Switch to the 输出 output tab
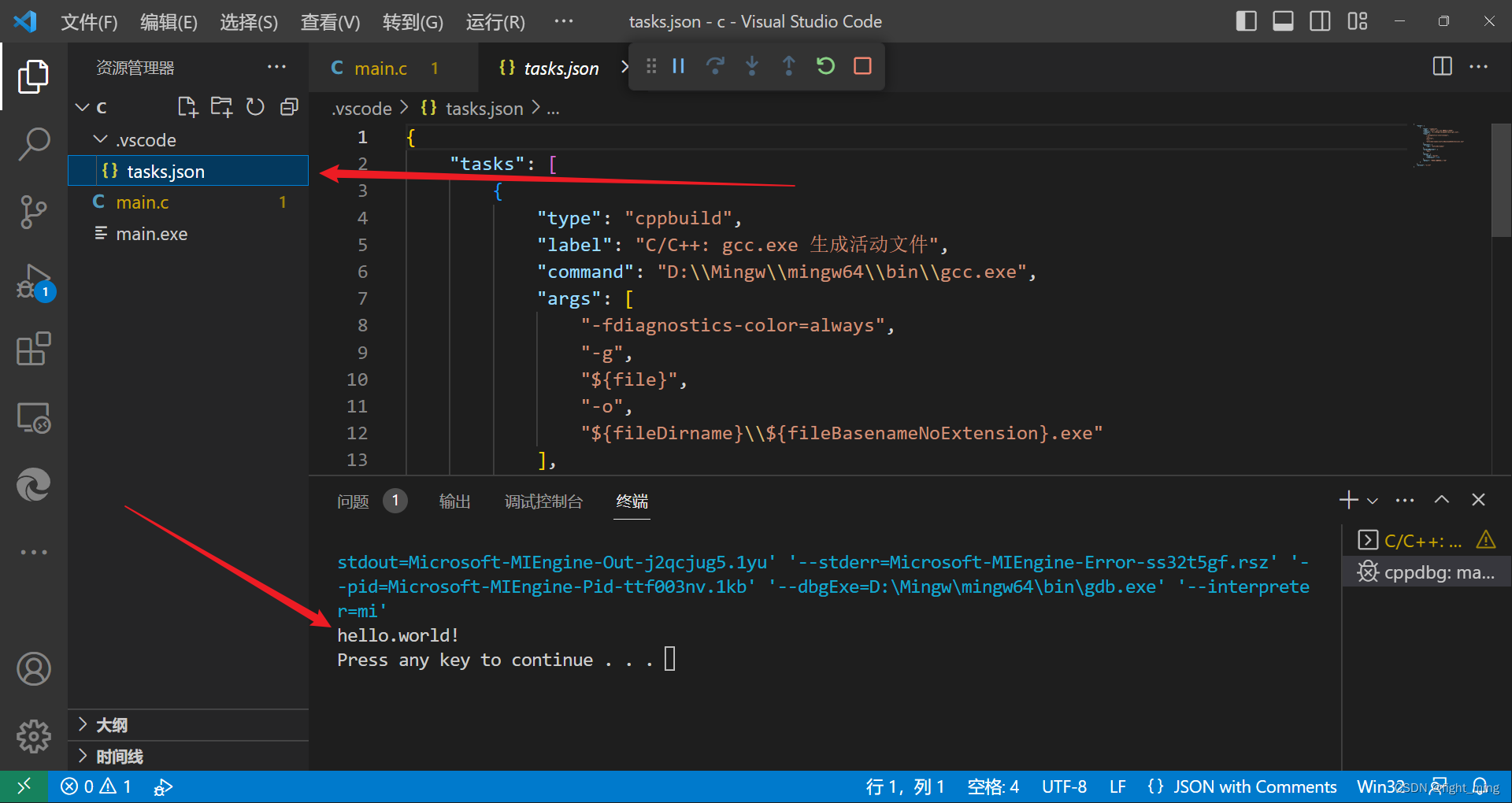 pyautogui.click(x=454, y=501)
